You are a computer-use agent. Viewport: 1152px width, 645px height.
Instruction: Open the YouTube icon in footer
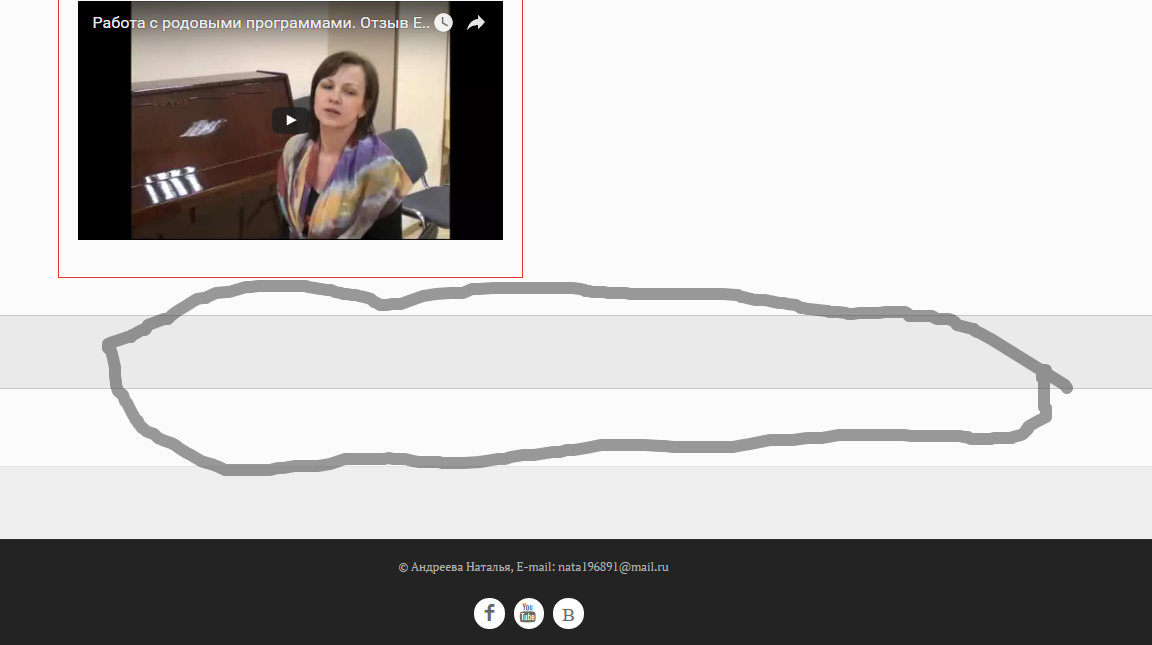[x=528, y=613]
